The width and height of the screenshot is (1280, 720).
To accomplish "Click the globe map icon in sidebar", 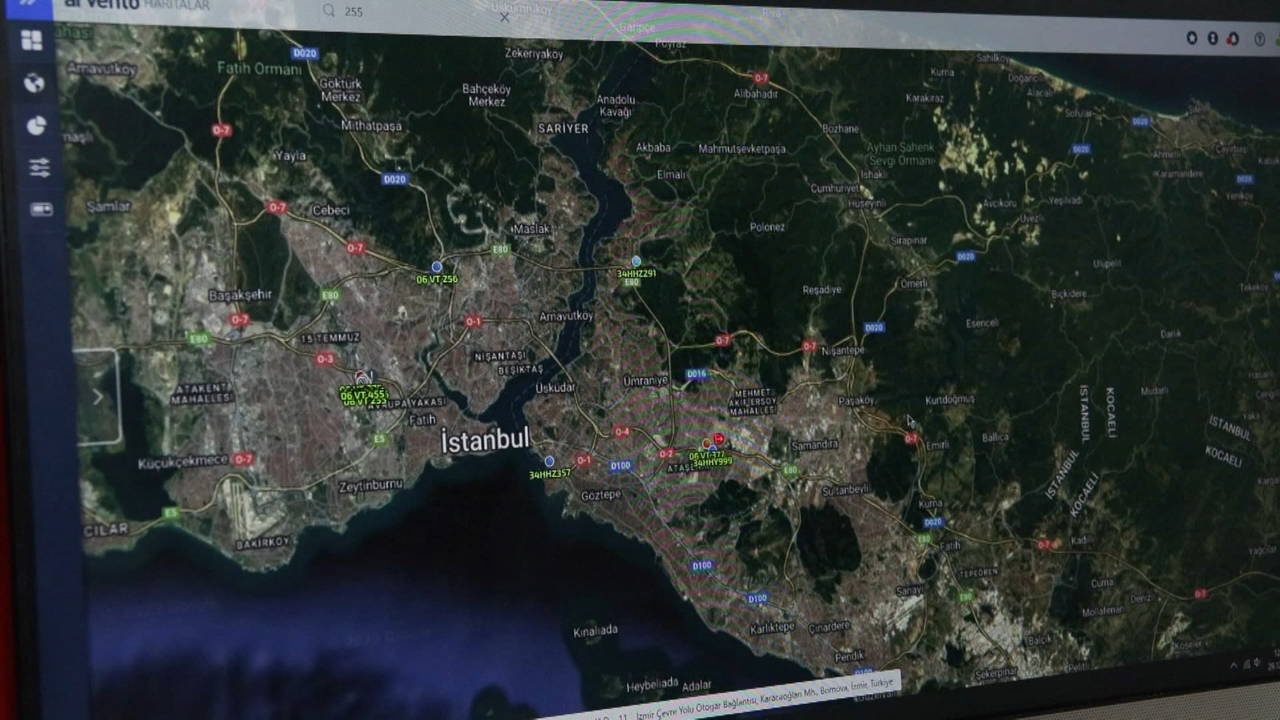I will [34, 83].
